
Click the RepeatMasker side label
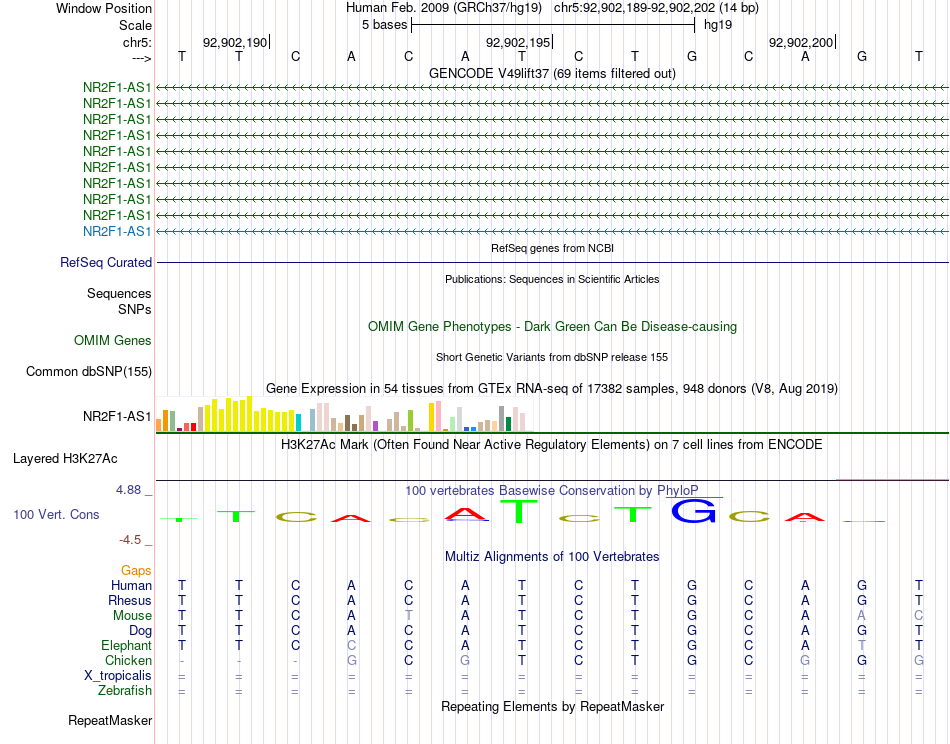point(110,720)
